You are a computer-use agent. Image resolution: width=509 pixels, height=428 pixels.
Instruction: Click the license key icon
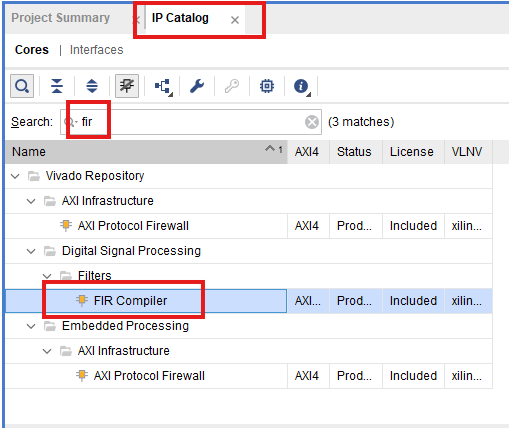232,86
